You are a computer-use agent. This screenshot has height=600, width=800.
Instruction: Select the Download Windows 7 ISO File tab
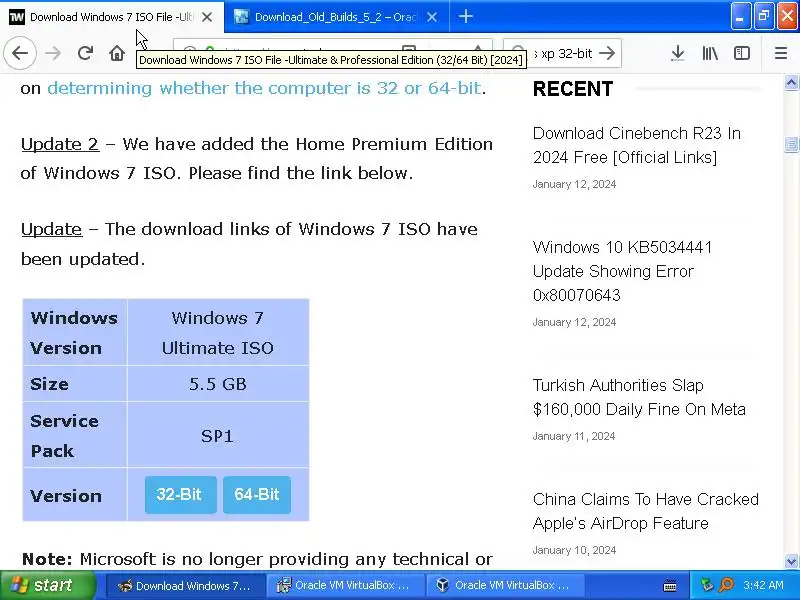(112, 17)
